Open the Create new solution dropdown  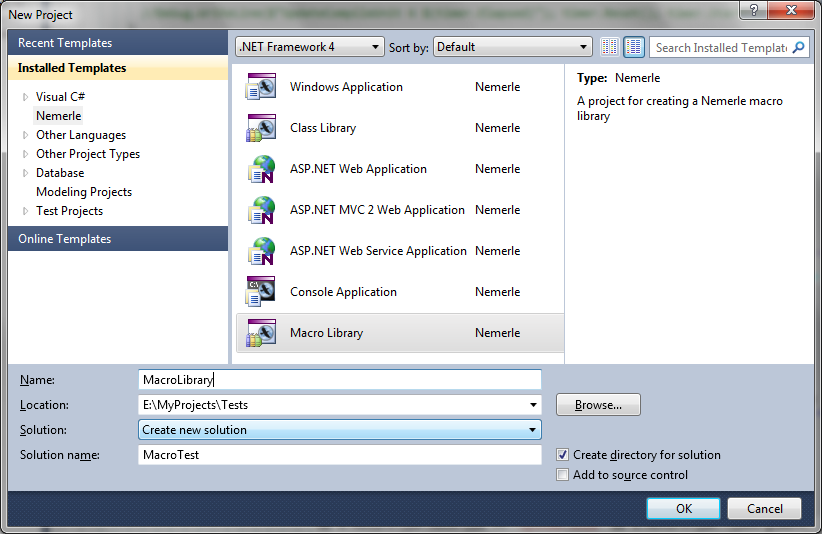tap(340, 430)
